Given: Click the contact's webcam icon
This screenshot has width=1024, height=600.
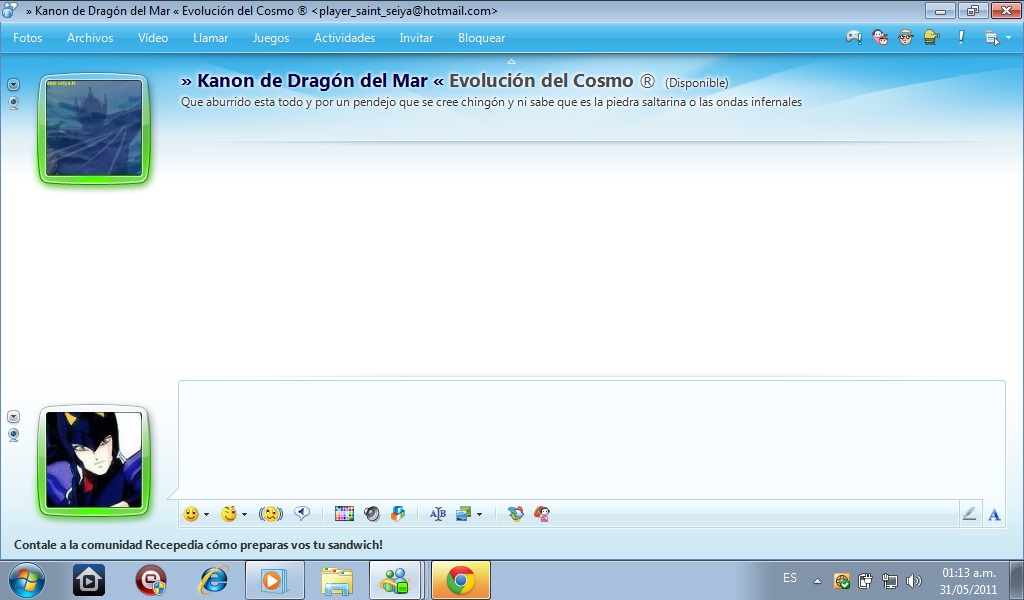Looking at the screenshot, I should (x=13, y=103).
